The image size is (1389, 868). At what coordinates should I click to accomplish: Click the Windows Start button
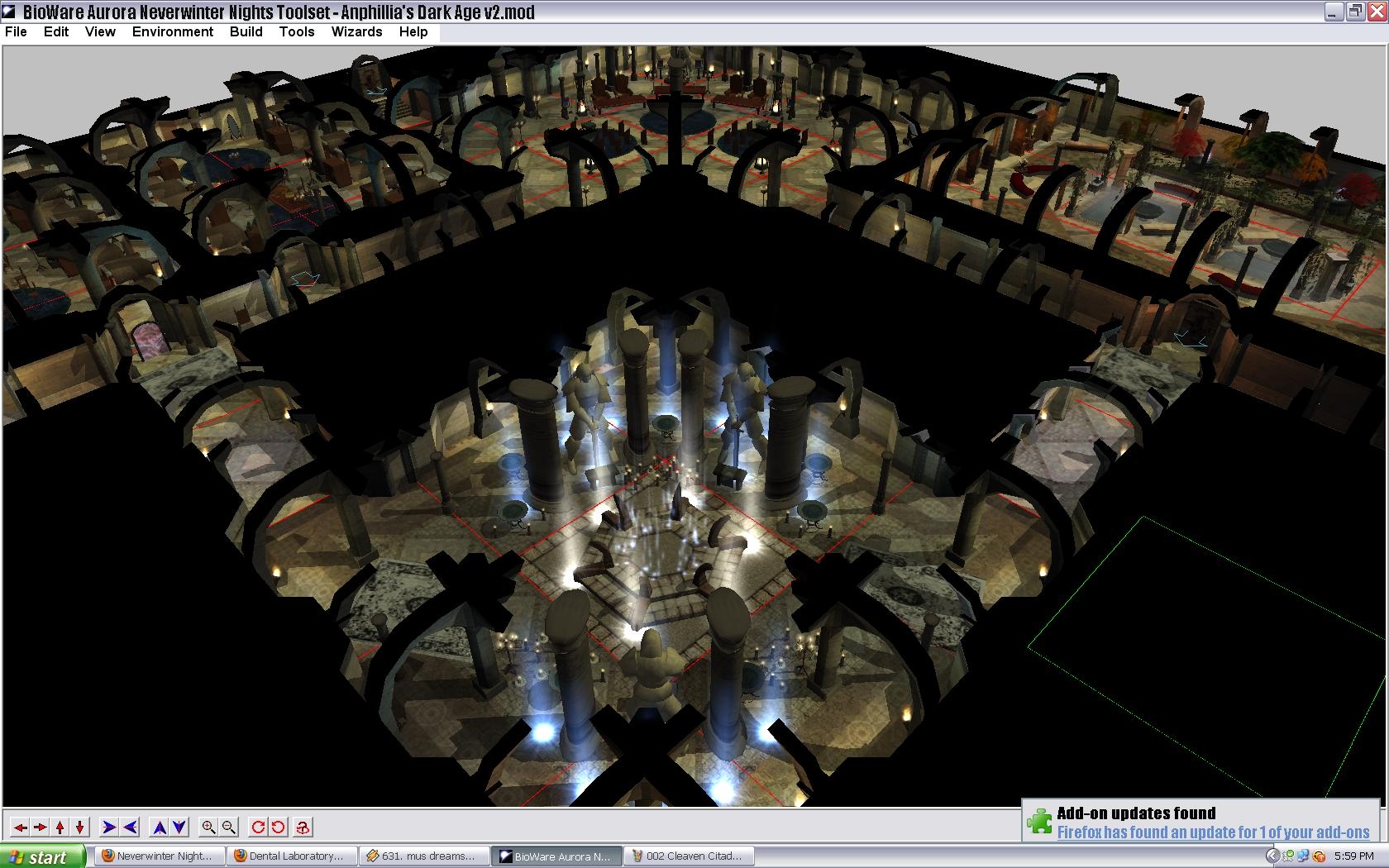pyautogui.click(x=41, y=856)
